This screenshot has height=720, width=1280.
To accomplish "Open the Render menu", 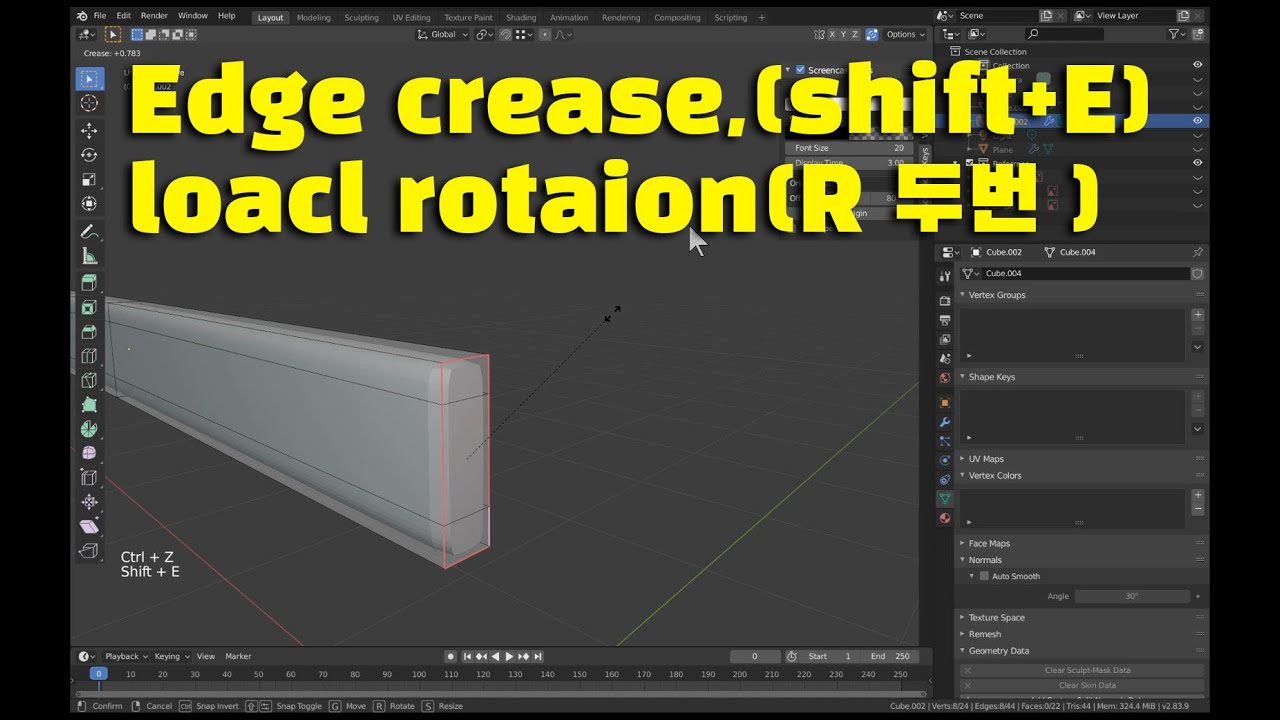I will 154,16.
